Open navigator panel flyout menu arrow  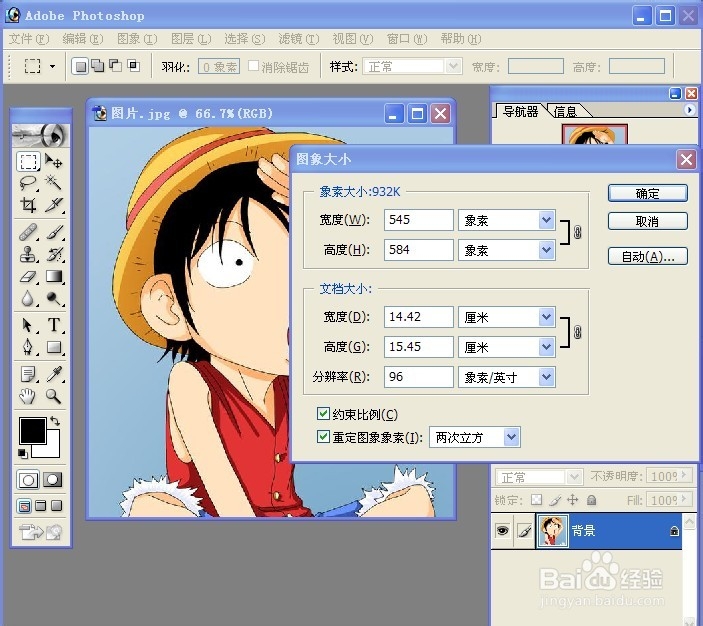(690, 109)
